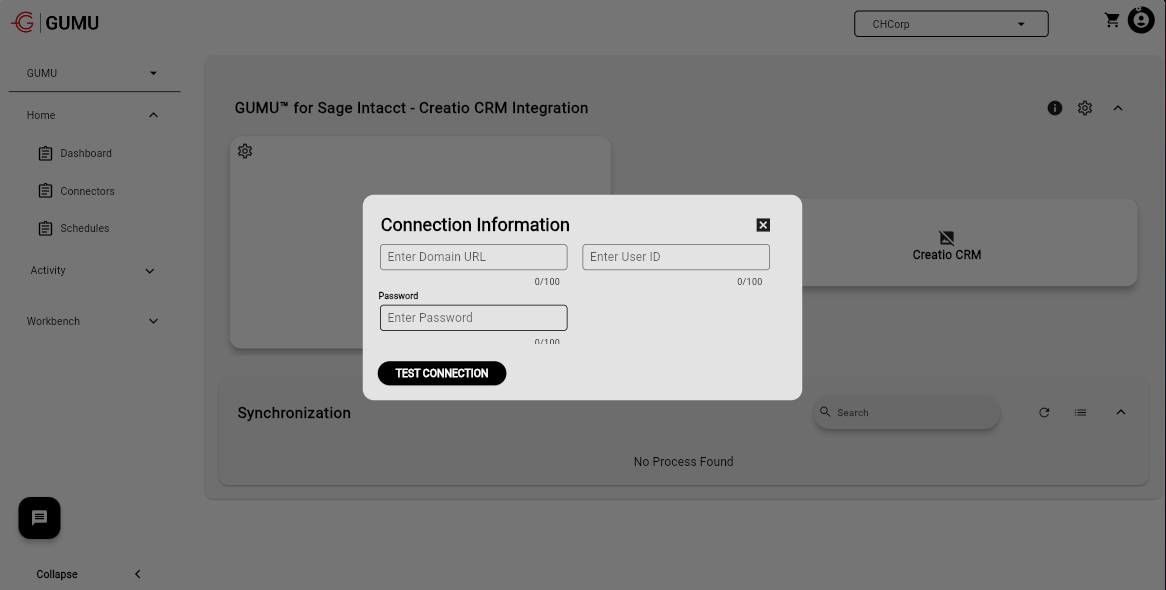Focus the Enter Password field
1166x590 pixels.
coord(474,318)
